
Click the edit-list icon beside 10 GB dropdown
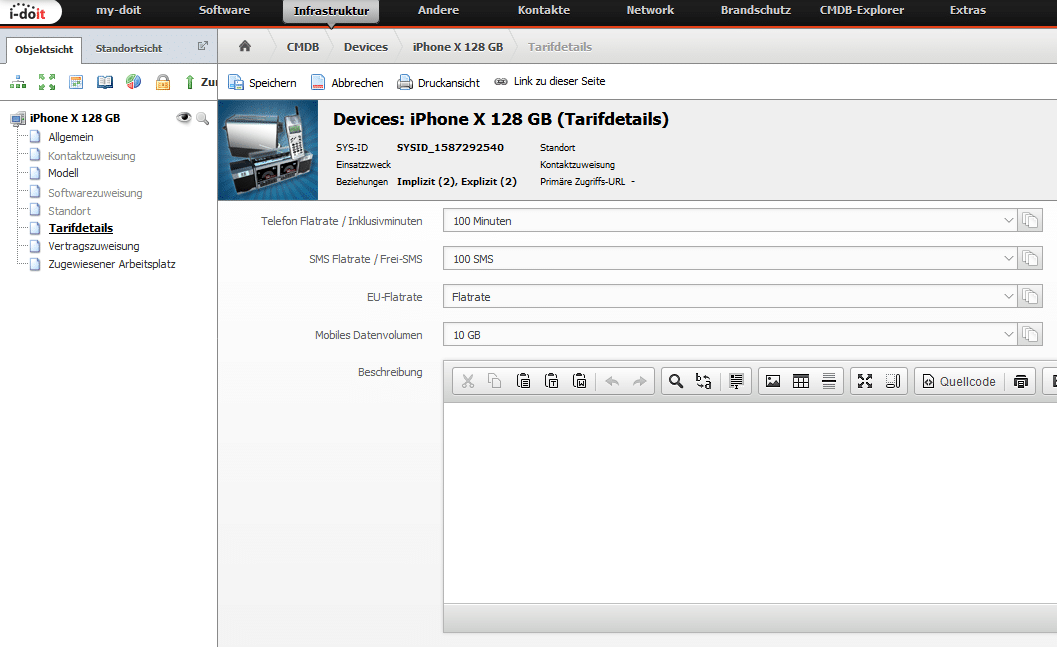[x=1029, y=334]
